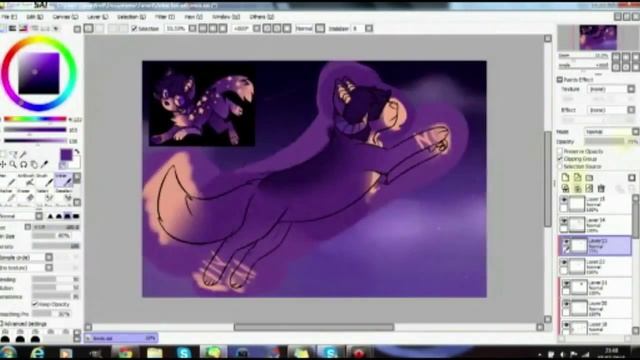Select the Zoom magnifier tool
Image resolution: width=640 pixels, height=360 pixels.
click(x=13, y=164)
